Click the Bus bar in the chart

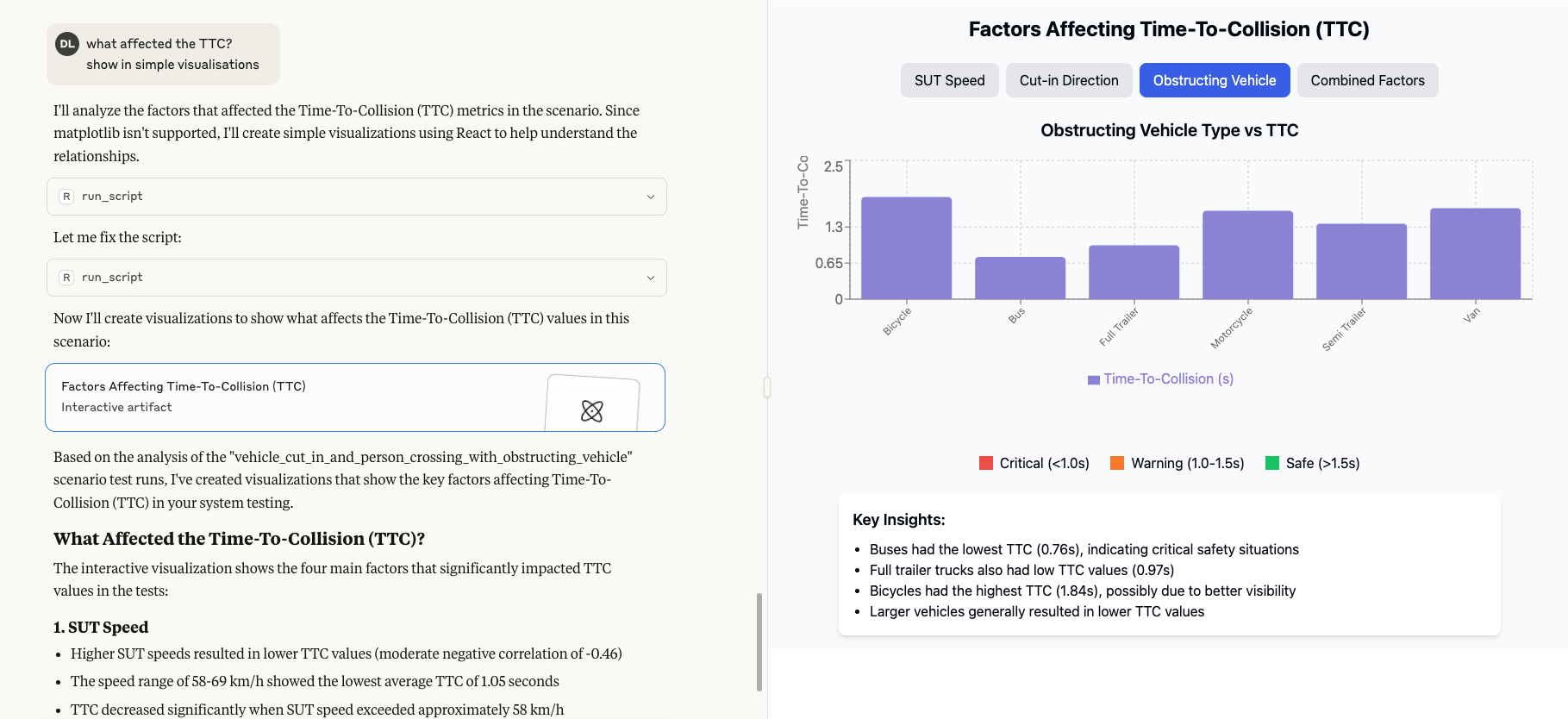pos(1020,278)
